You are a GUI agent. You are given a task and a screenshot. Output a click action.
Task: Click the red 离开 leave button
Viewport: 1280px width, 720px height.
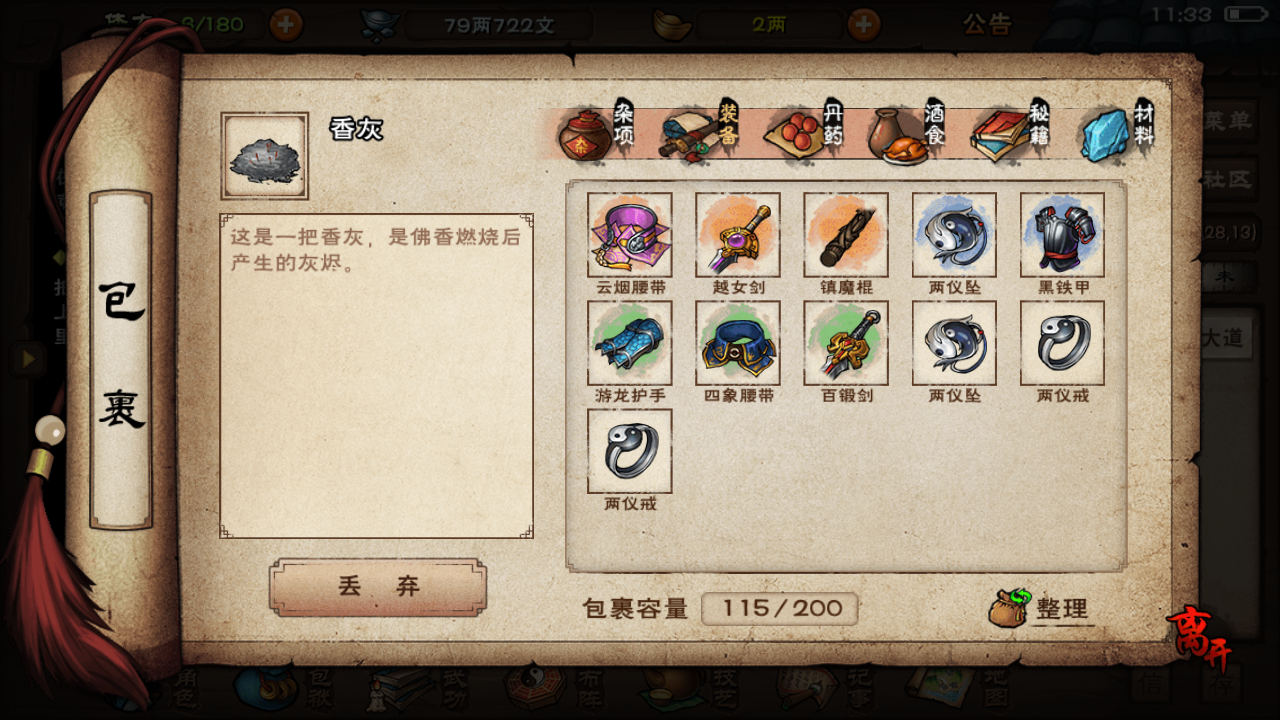[1199, 639]
